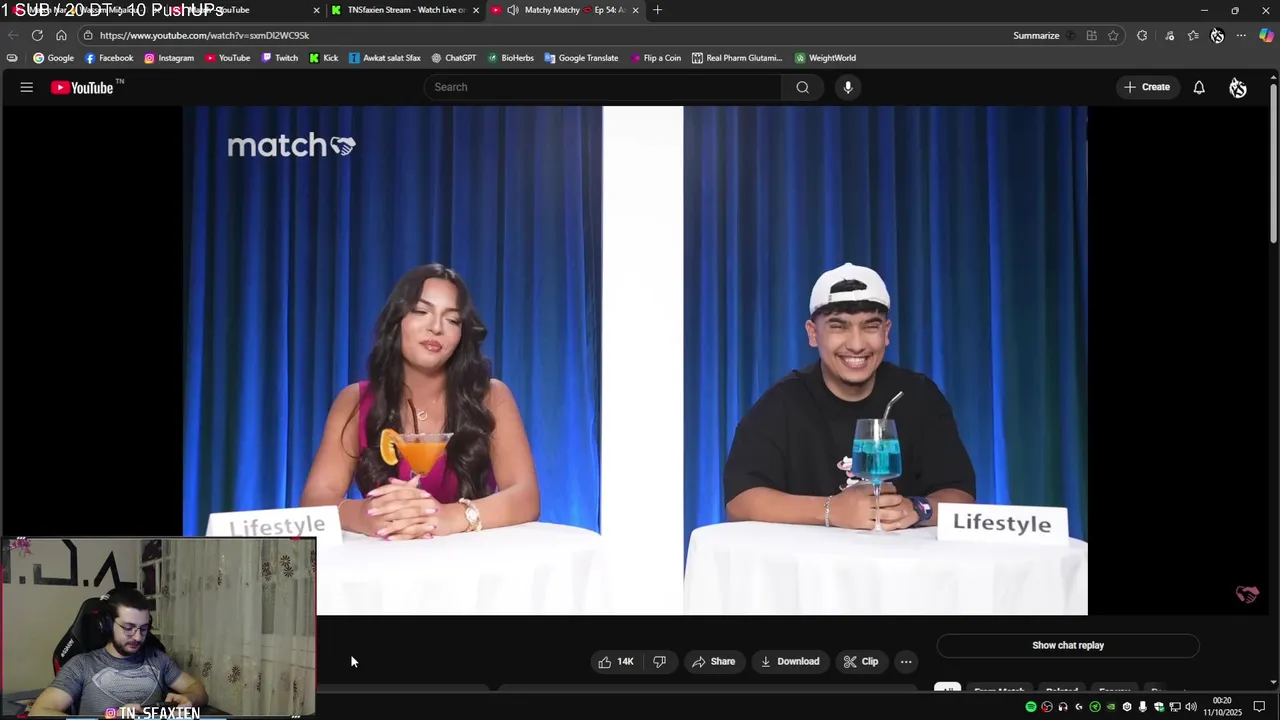The width and height of the screenshot is (1280, 720).
Task: Share the video
Action: (x=713, y=661)
